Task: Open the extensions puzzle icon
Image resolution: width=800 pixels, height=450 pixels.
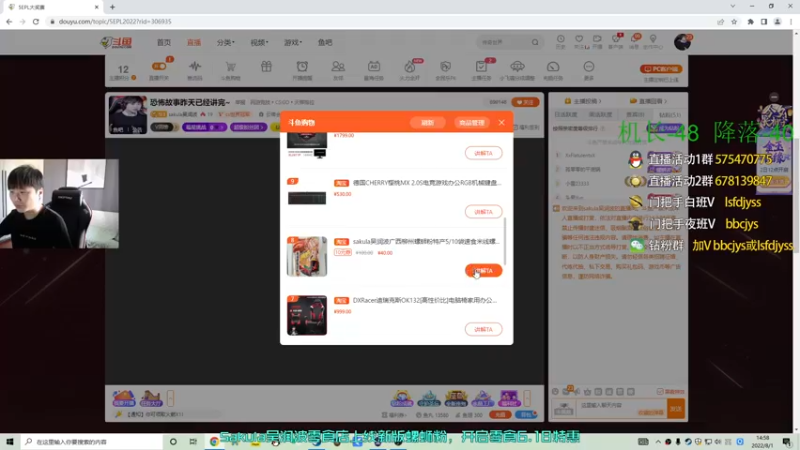Action: click(750, 21)
